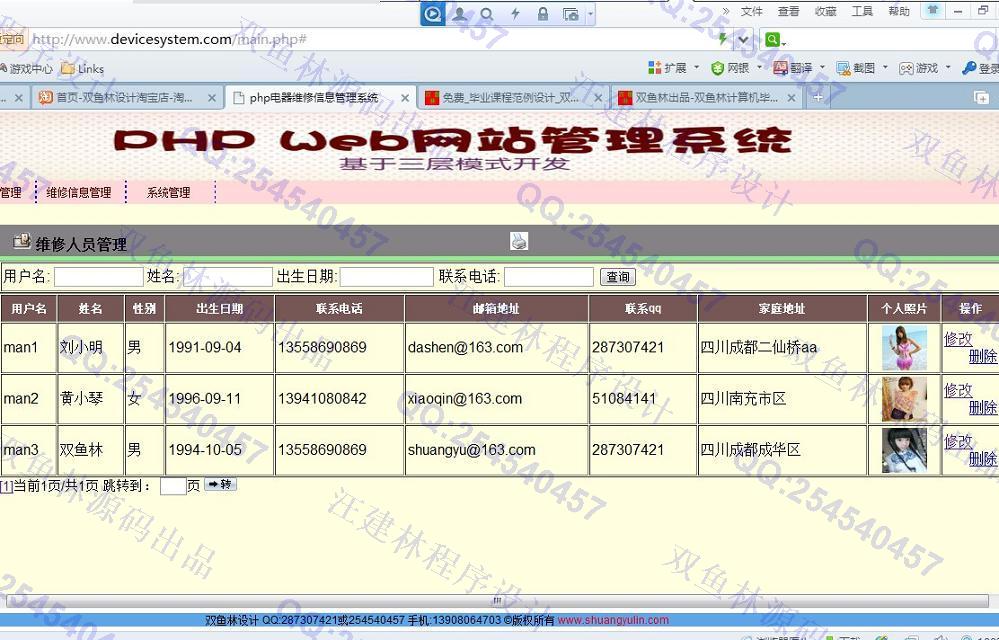Click 删除 for the man2 row
Image resolution: width=999 pixels, height=640 pixels.
tap(982, 408)
